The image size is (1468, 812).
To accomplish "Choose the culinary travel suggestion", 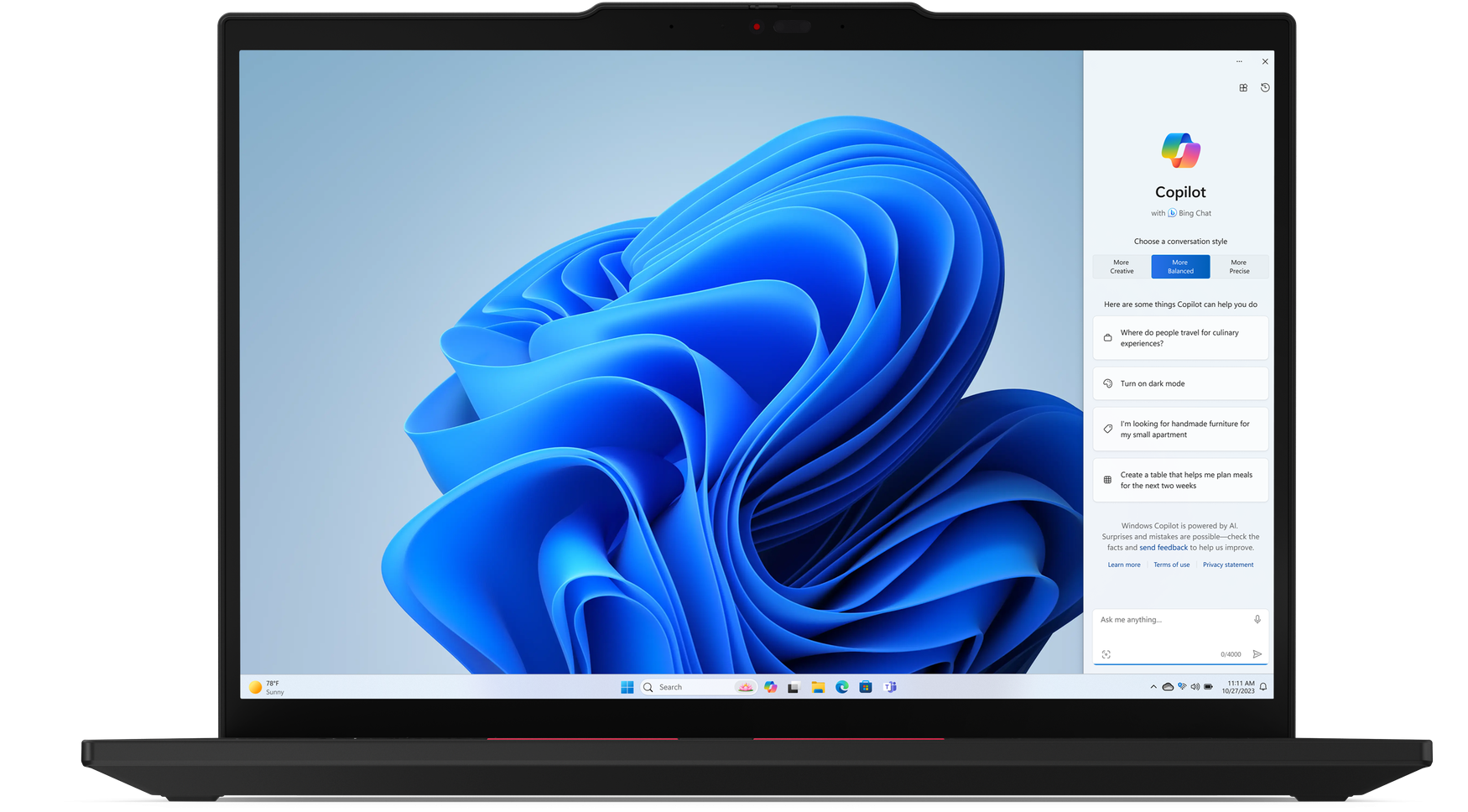I will point(1180,338).
